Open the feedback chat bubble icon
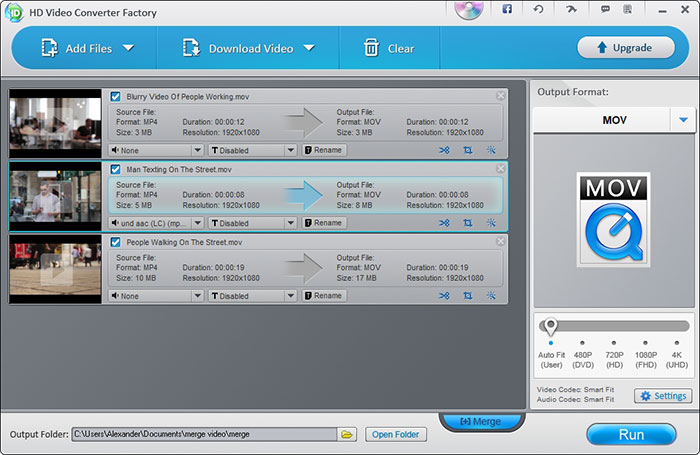700x455 pixels. click(x=605, y=9)
